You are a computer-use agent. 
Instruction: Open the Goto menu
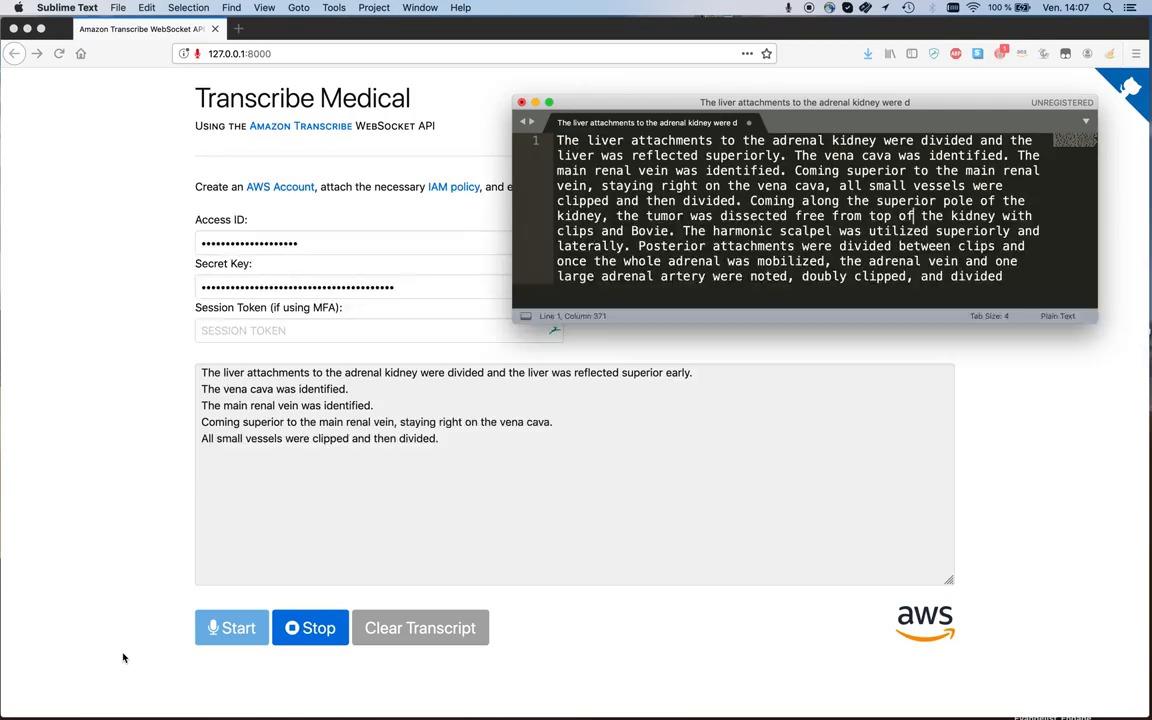tap(298, 7)
